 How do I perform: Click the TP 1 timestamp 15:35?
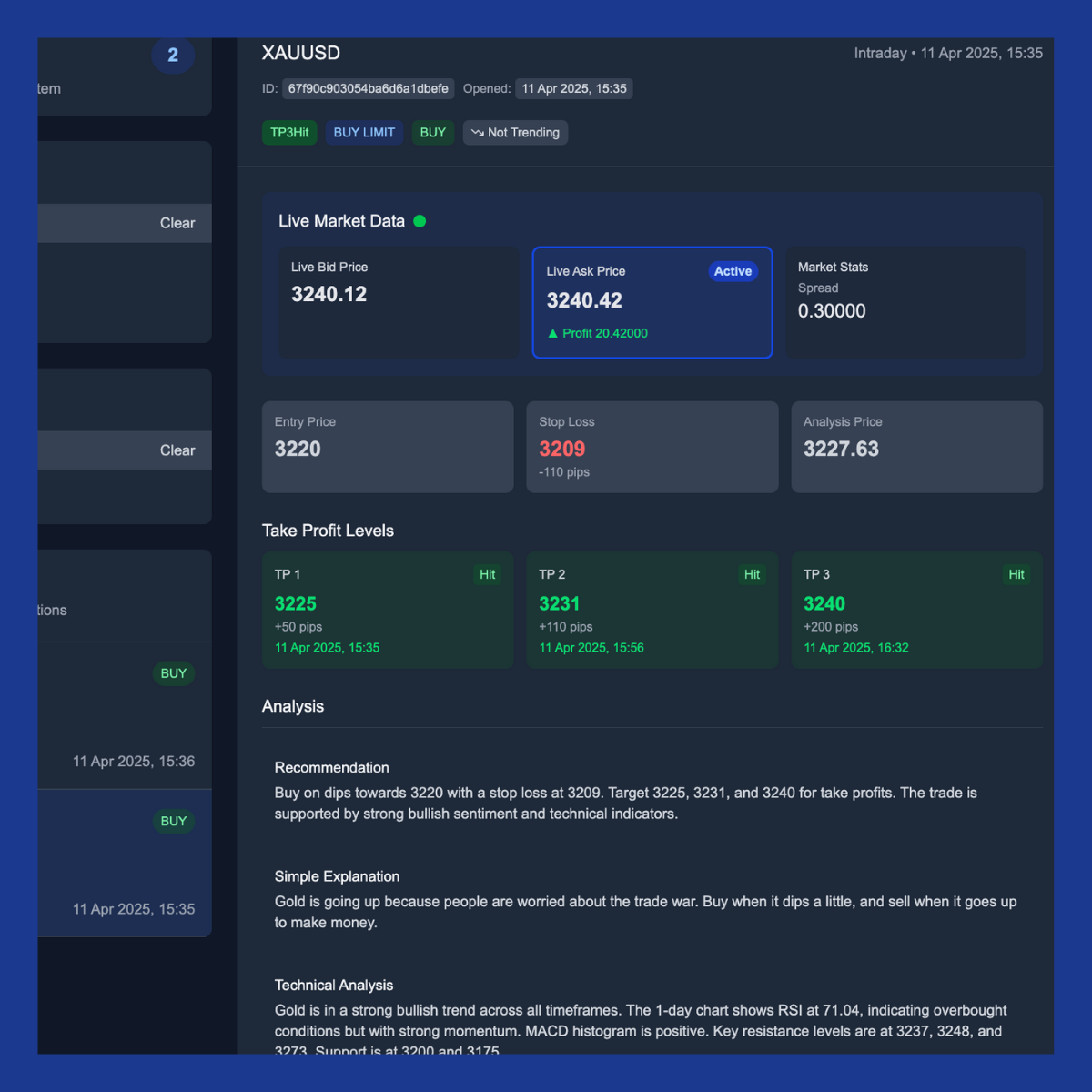pyautogui.click(x=328, y=648)
